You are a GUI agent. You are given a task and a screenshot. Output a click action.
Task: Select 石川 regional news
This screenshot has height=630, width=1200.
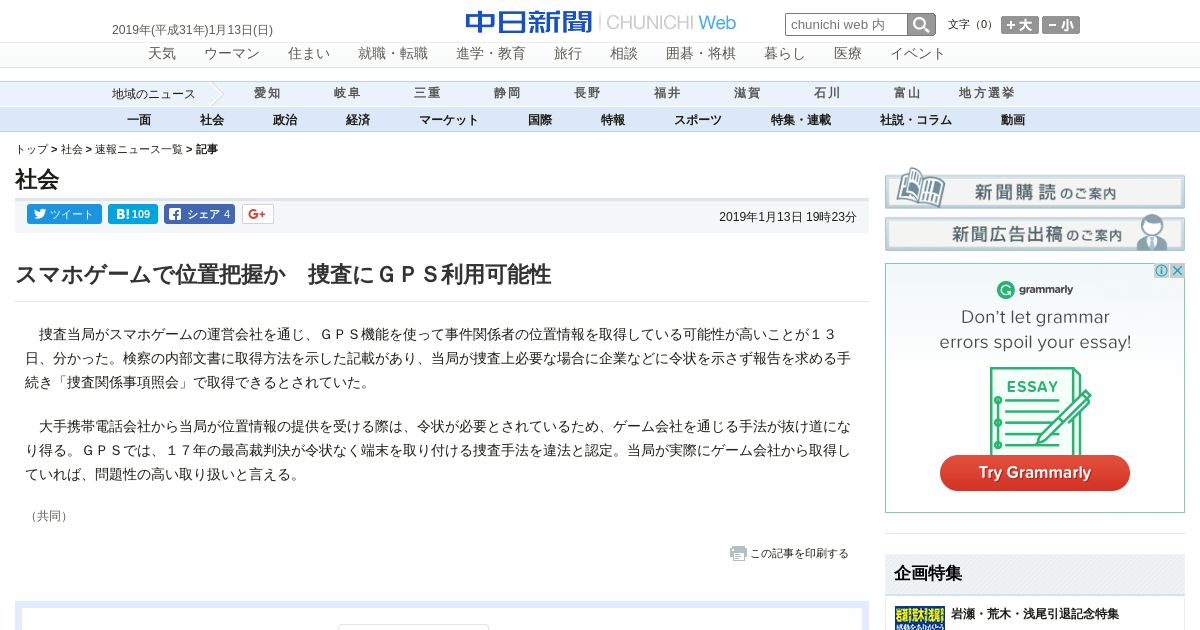point(827,93)
